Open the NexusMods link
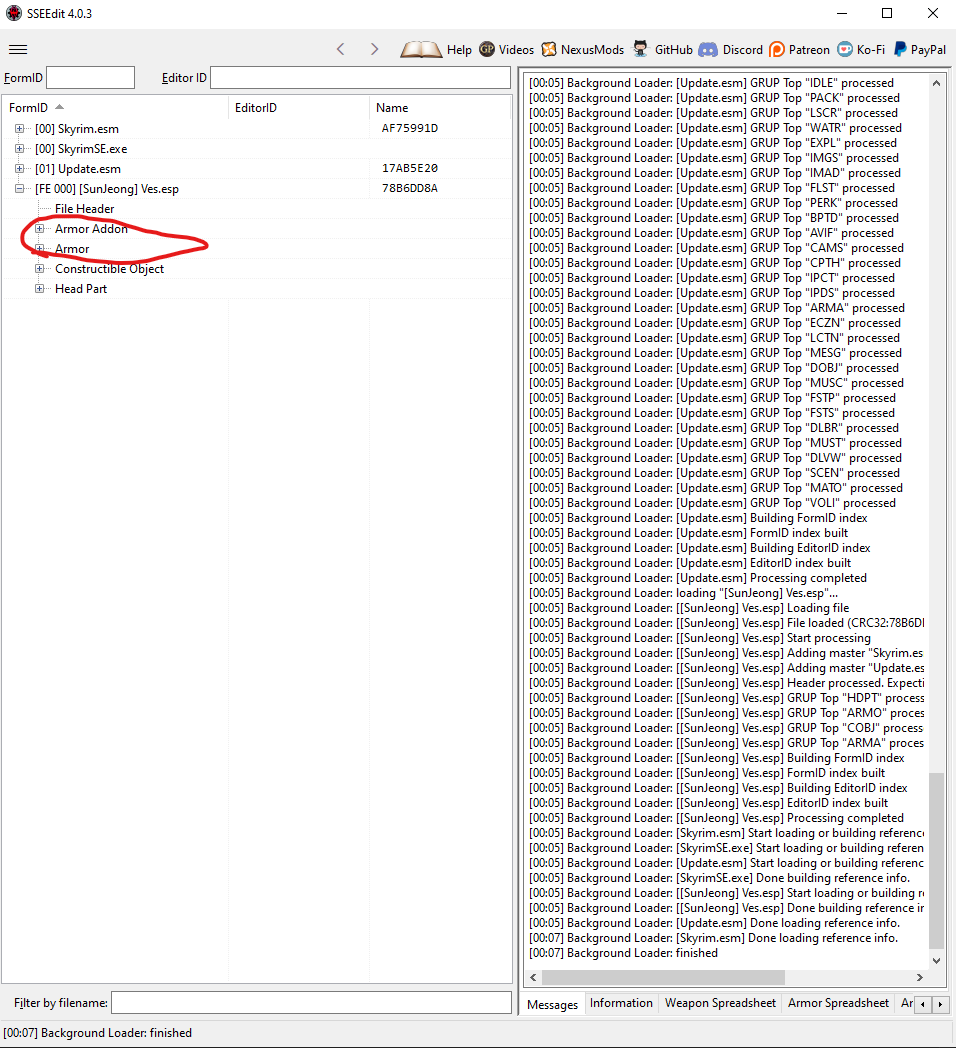 tap(592, 49)
